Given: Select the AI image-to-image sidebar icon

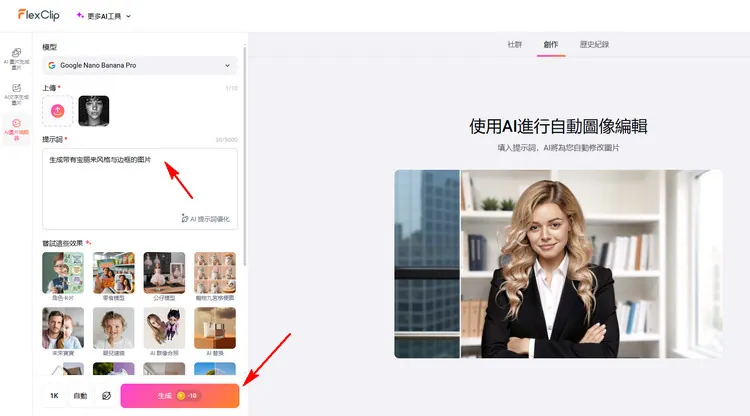Looking at the screenshot, I should (x=16, y=58).
